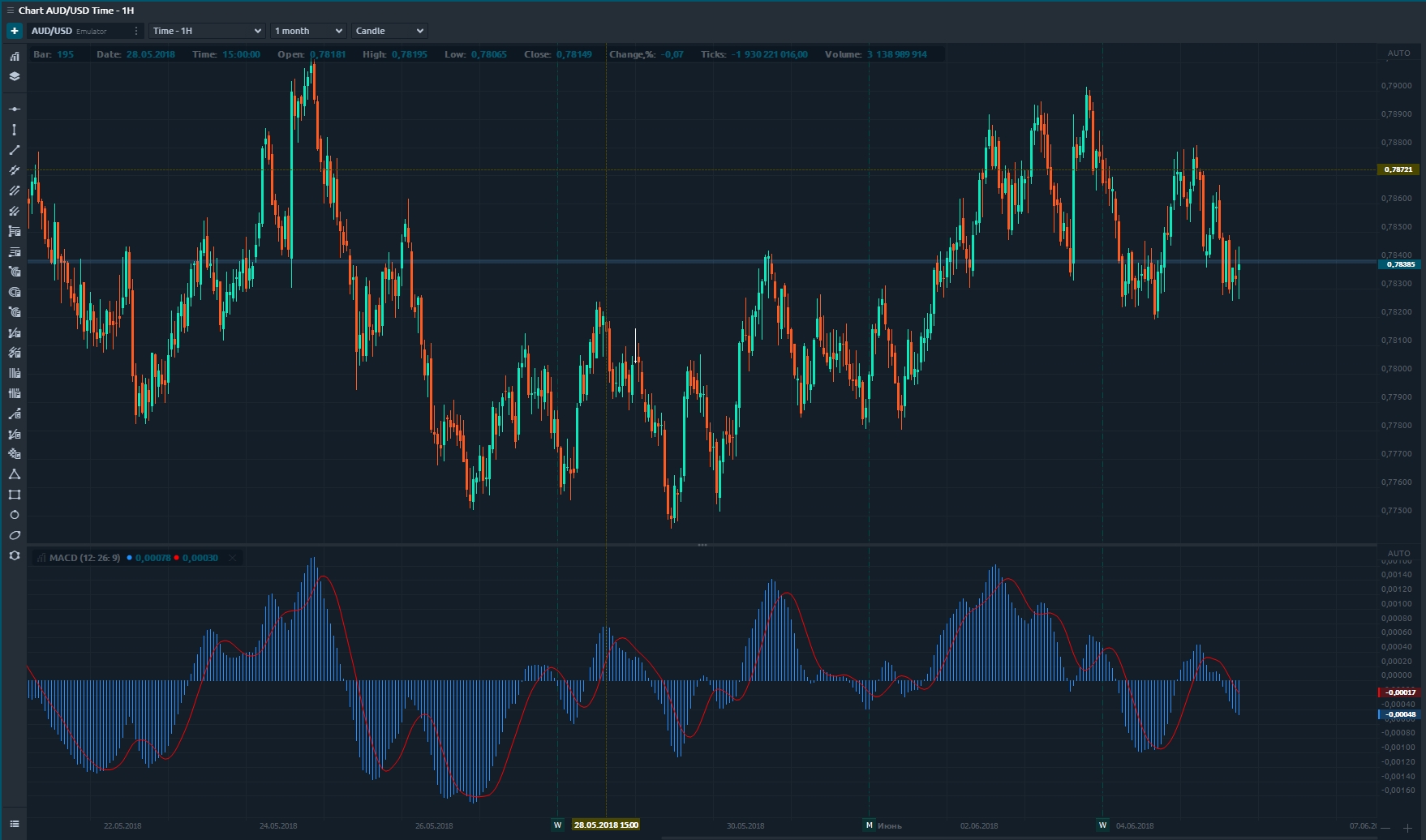This screenshot has height=840, width=1426.
Task: Select the rectangle shape tool
Action: pyautogui.click(x=15, y=495)
